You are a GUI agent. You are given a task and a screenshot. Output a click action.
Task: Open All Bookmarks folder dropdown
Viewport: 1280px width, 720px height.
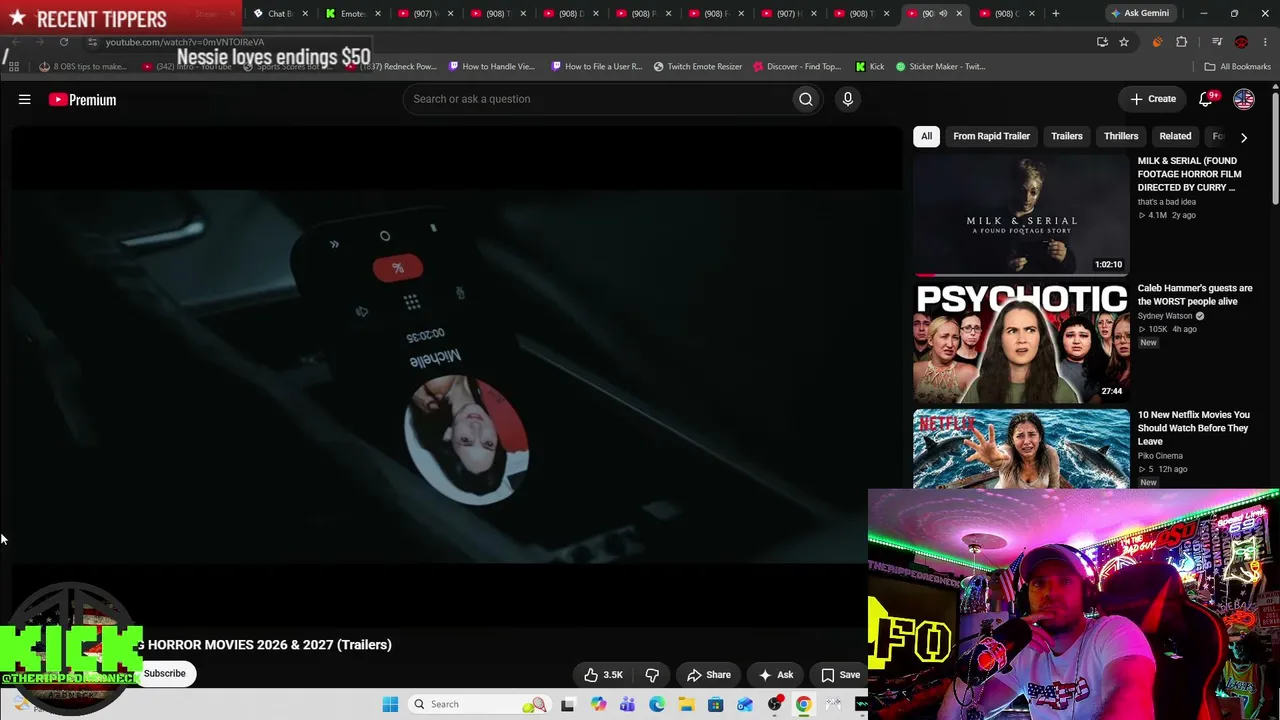click(1237, 67)
